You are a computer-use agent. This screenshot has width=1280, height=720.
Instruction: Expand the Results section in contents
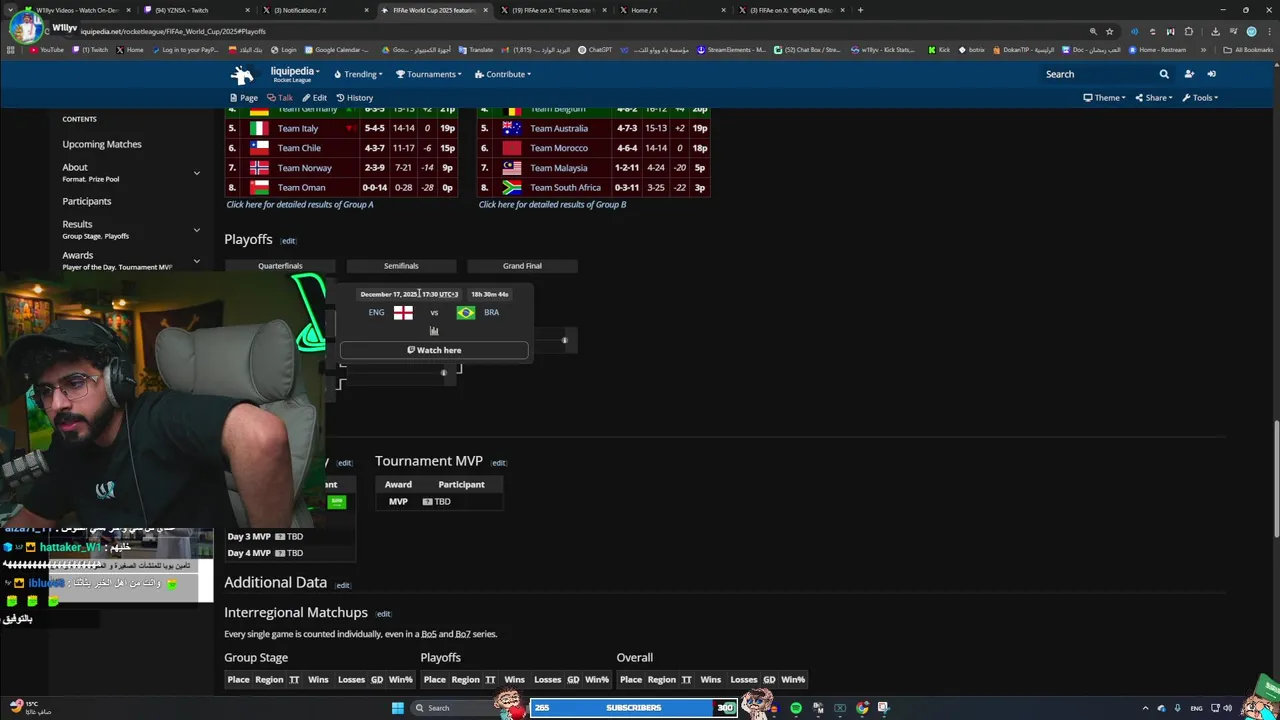pos(196,230)
